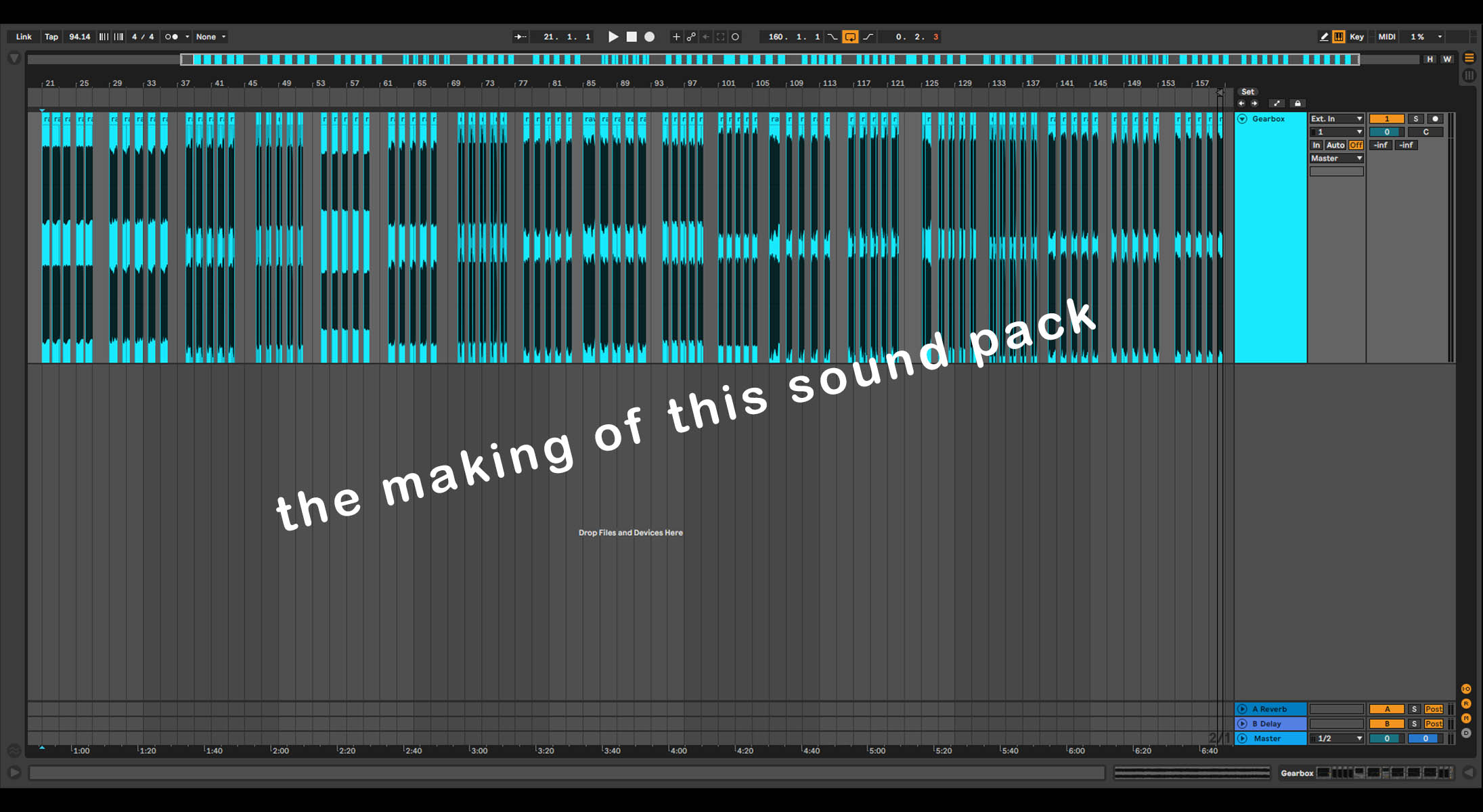Click the Follow playback arrow icon
Viewport: 1483px width, 812px height.
[520, 37]
